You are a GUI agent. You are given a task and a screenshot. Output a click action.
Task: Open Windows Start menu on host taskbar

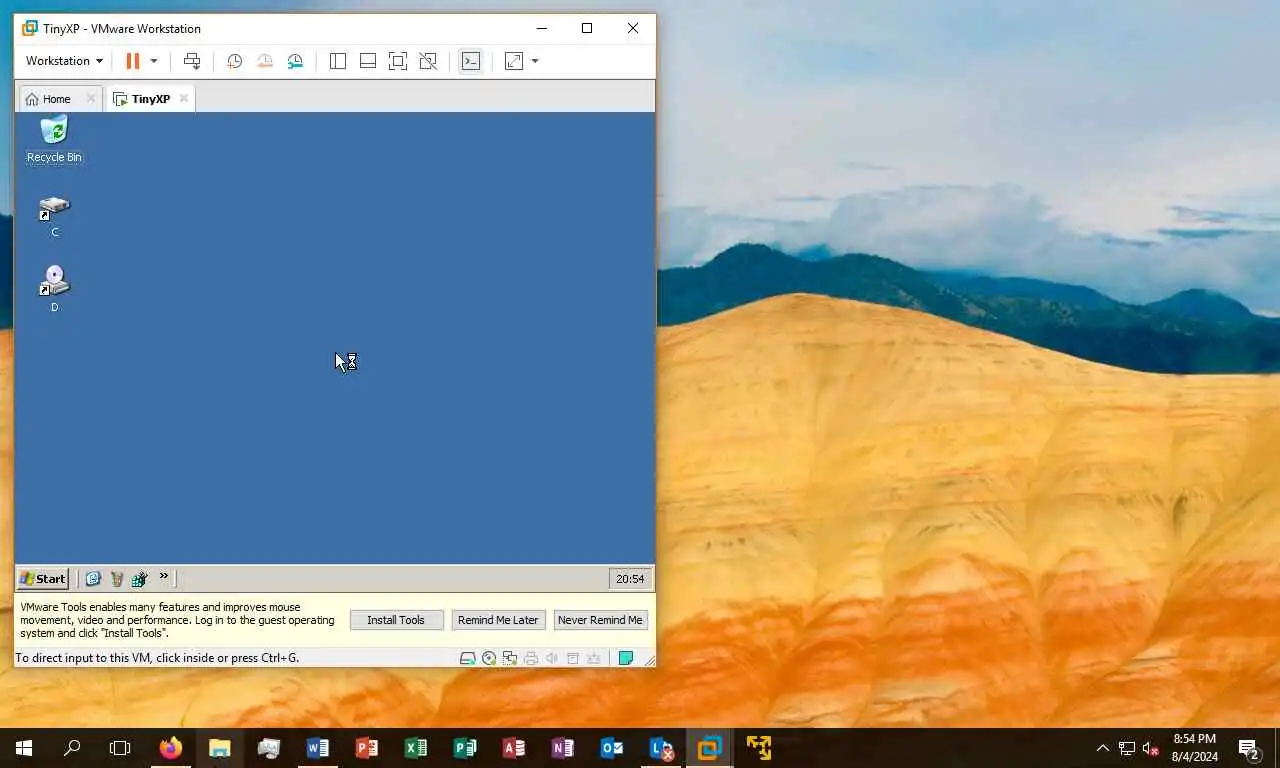click(x=24, y=748)
